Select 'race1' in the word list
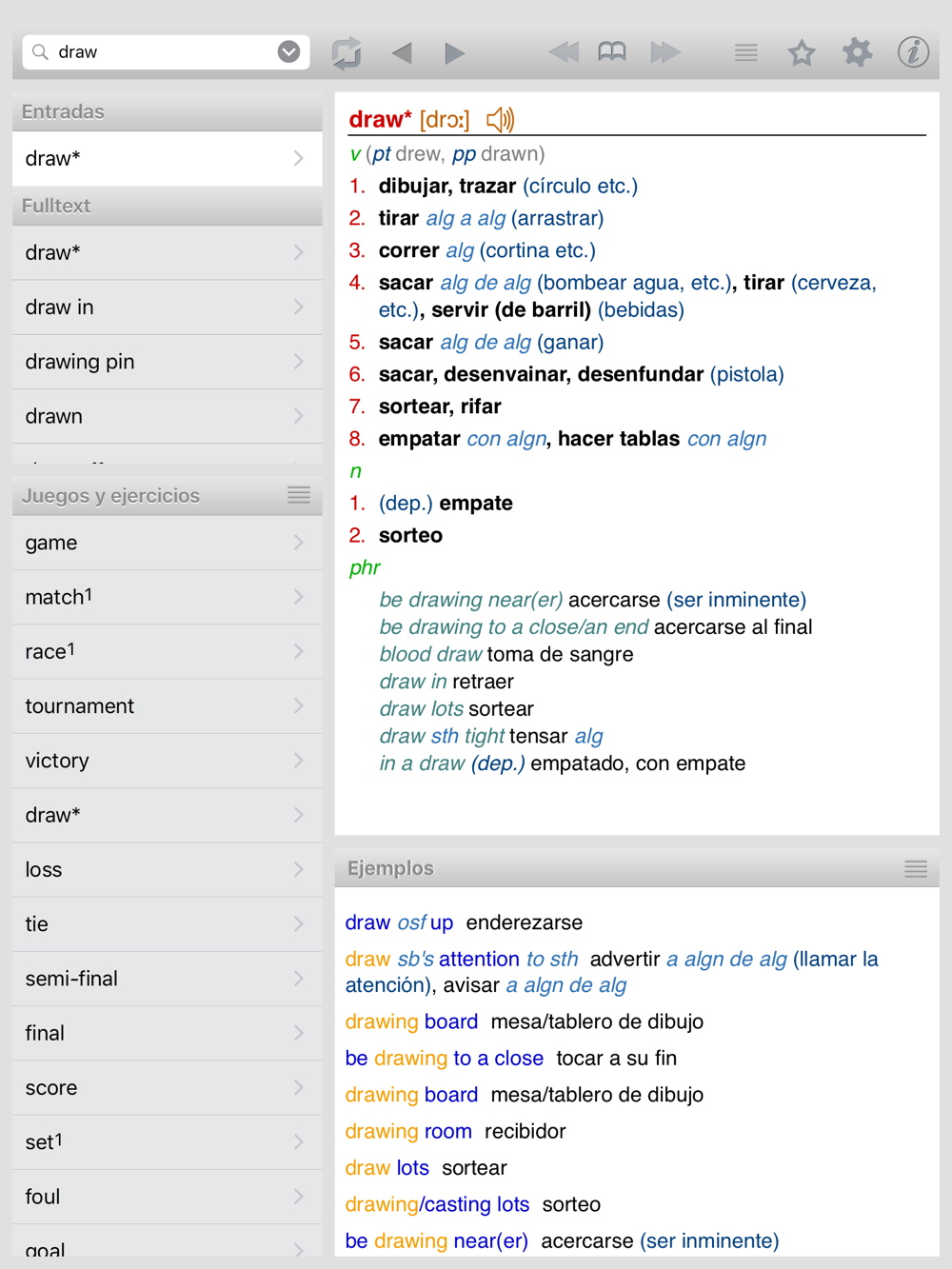 click(x=168, y=651)
